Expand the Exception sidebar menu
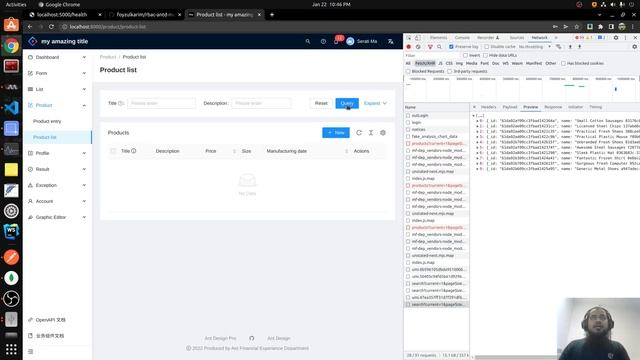Screen dimensions: 640x360 pyautogui.click(x=57, y=185)
